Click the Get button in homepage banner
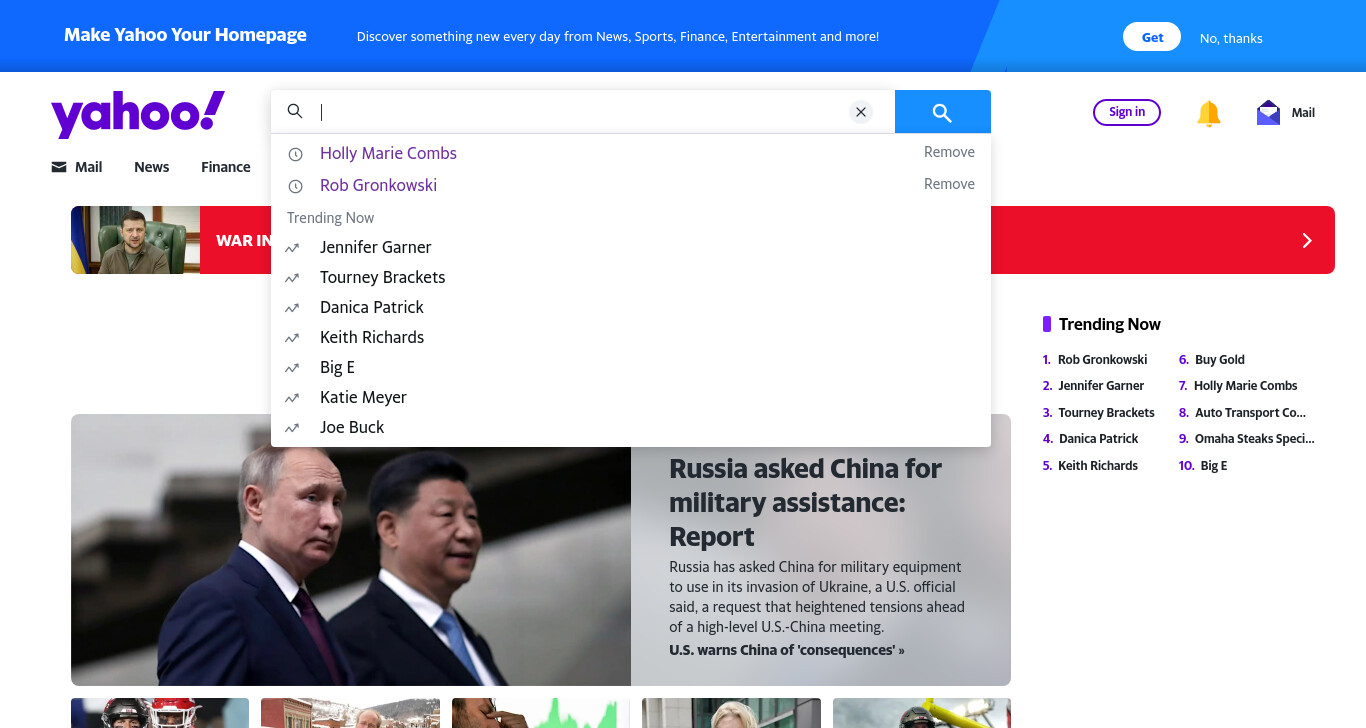Screen dimensions: 1366x728 tap(1152, 37)
